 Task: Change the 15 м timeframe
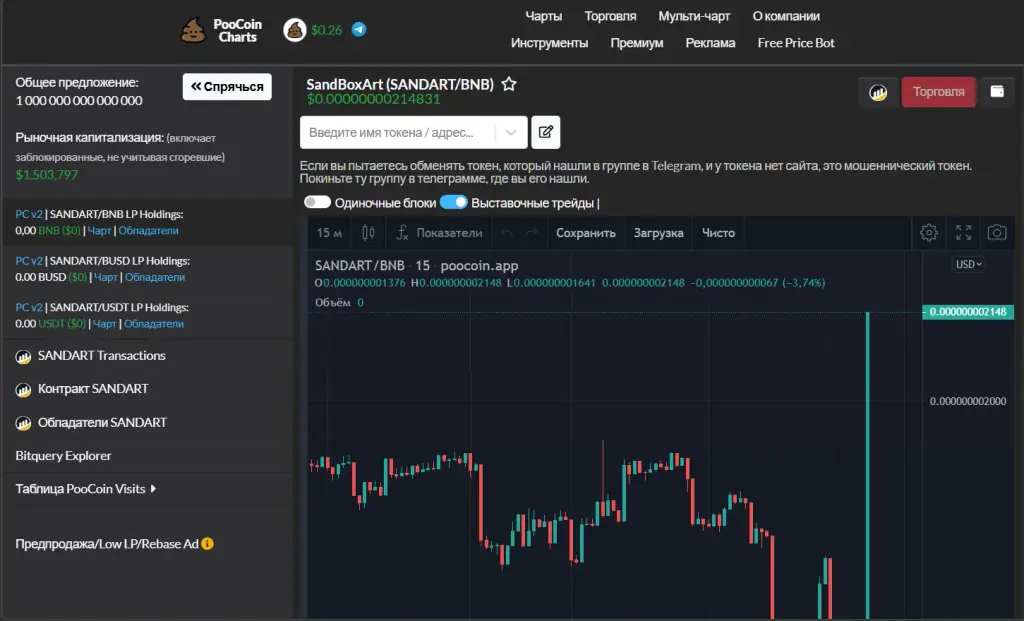[x=329, y=233]
